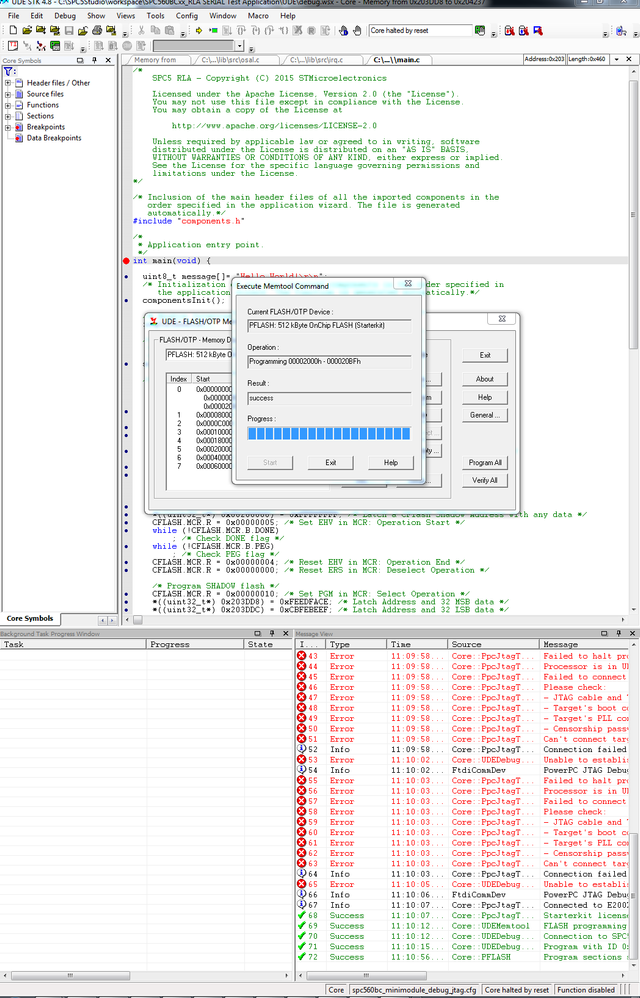The height and width of the screenshot is (998, 640).
Task: Pin the Background Task Progress Window
Action: (272, 633)
